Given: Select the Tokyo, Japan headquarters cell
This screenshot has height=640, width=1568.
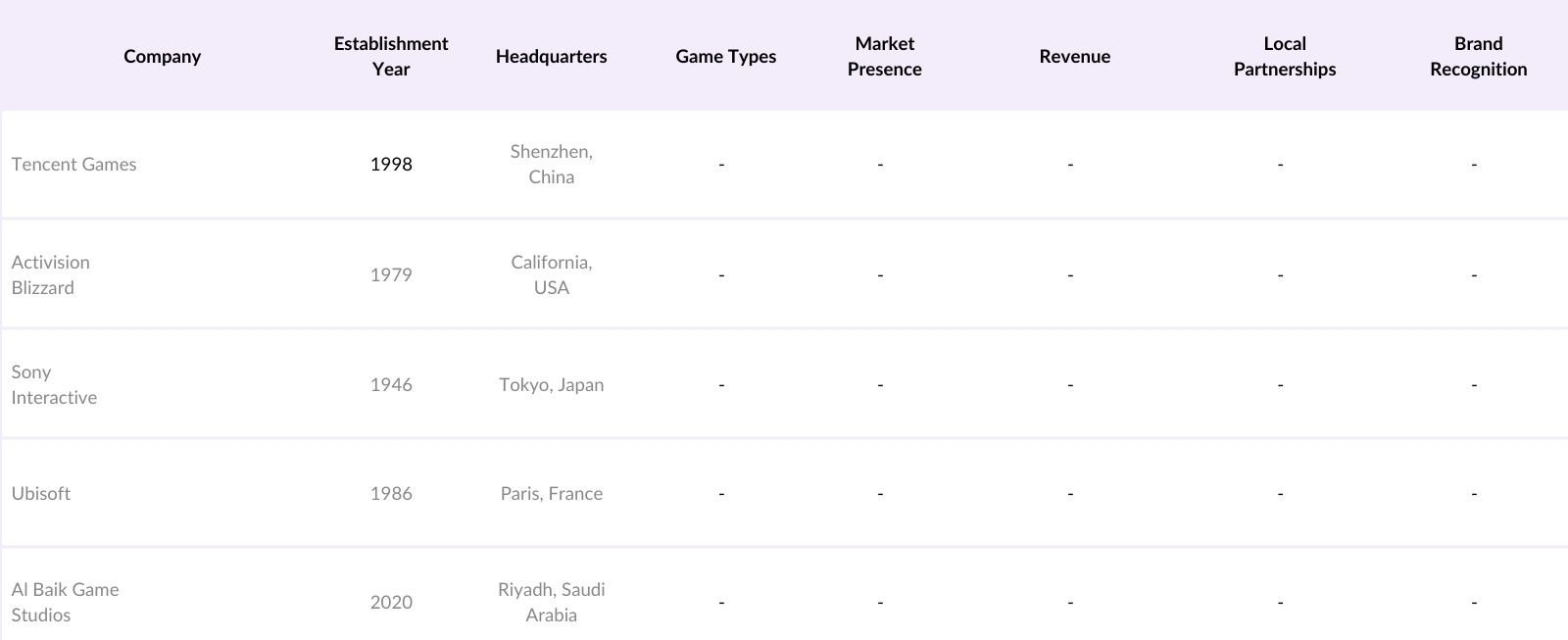Looking at the screenshot, I should point(551,385).
